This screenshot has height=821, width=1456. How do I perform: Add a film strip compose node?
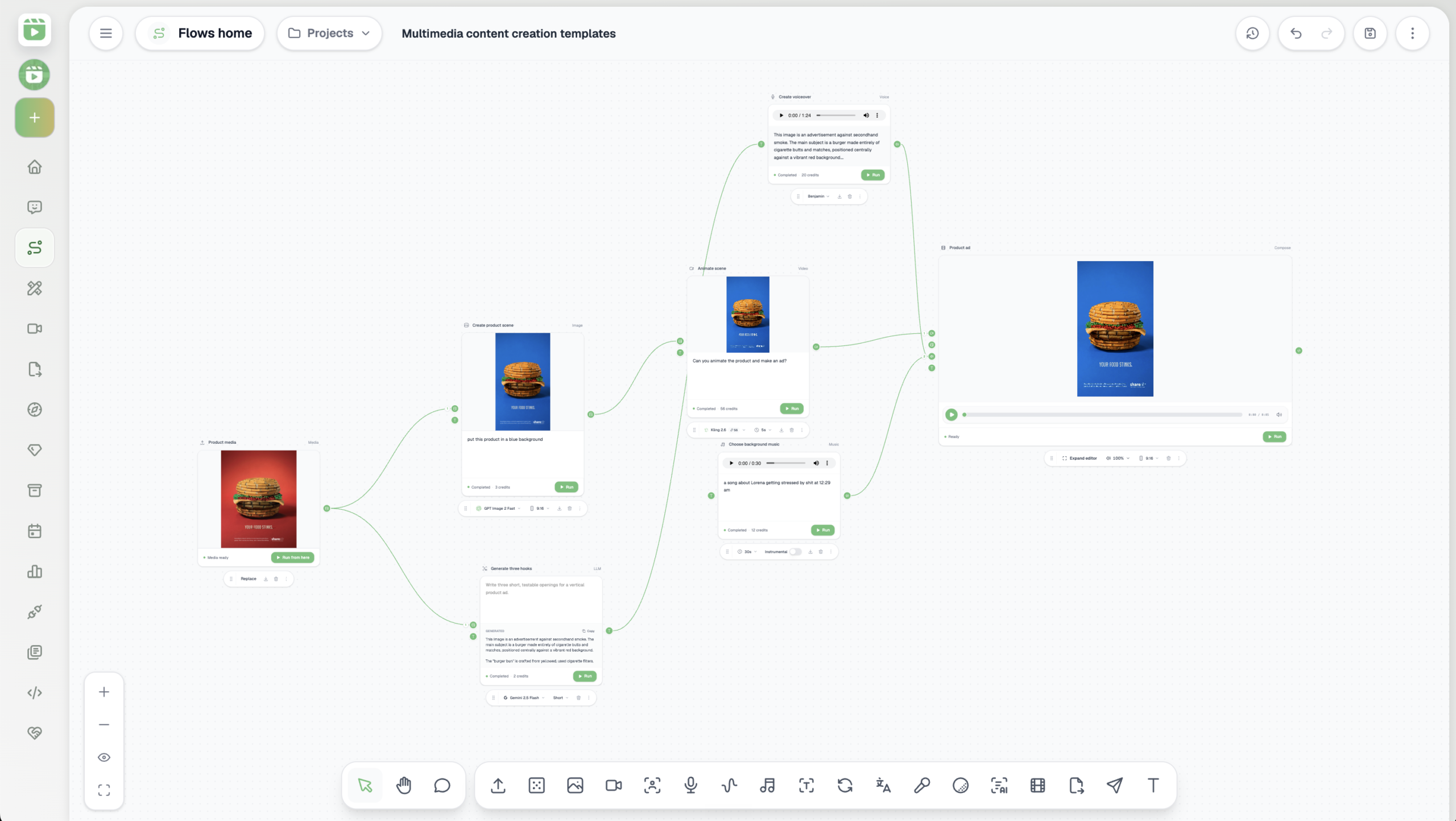[1037, 786]
